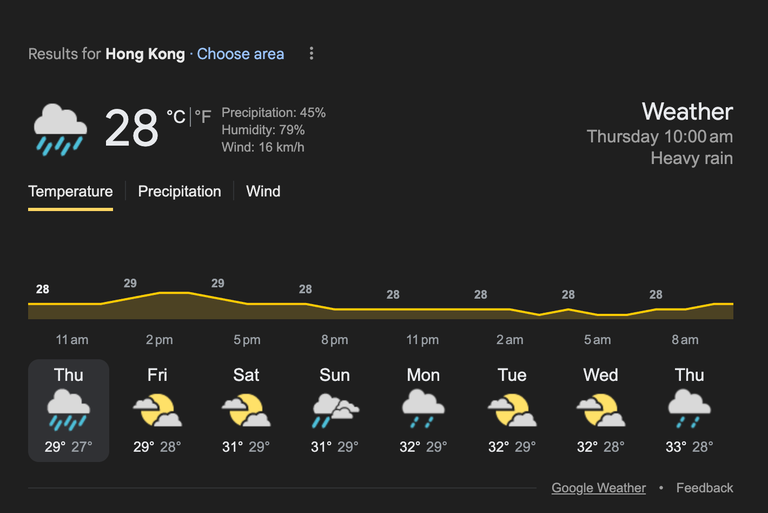Click the current heavy rain icon

[60, 129]
